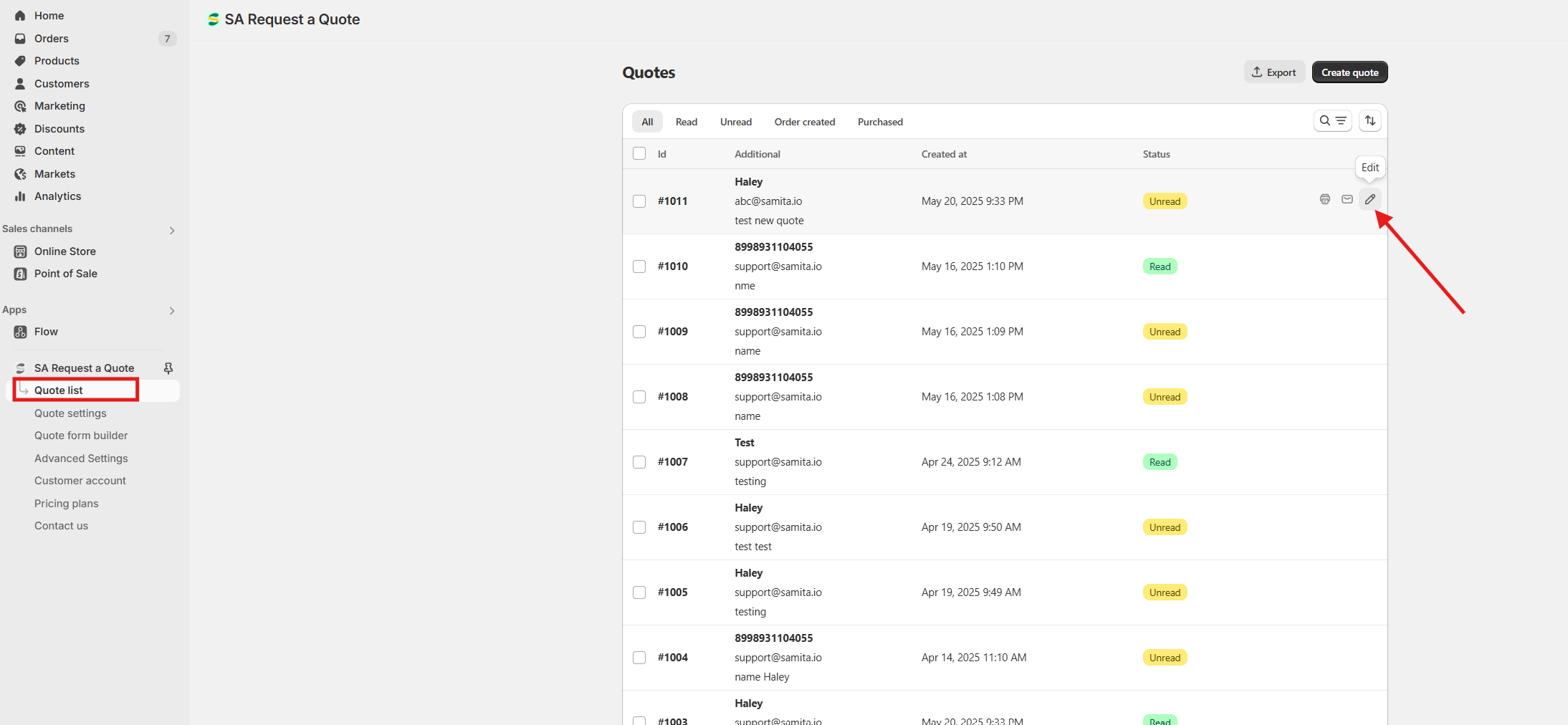Open quote #1008 row
1568x725 pixels.
[1005, 397]
